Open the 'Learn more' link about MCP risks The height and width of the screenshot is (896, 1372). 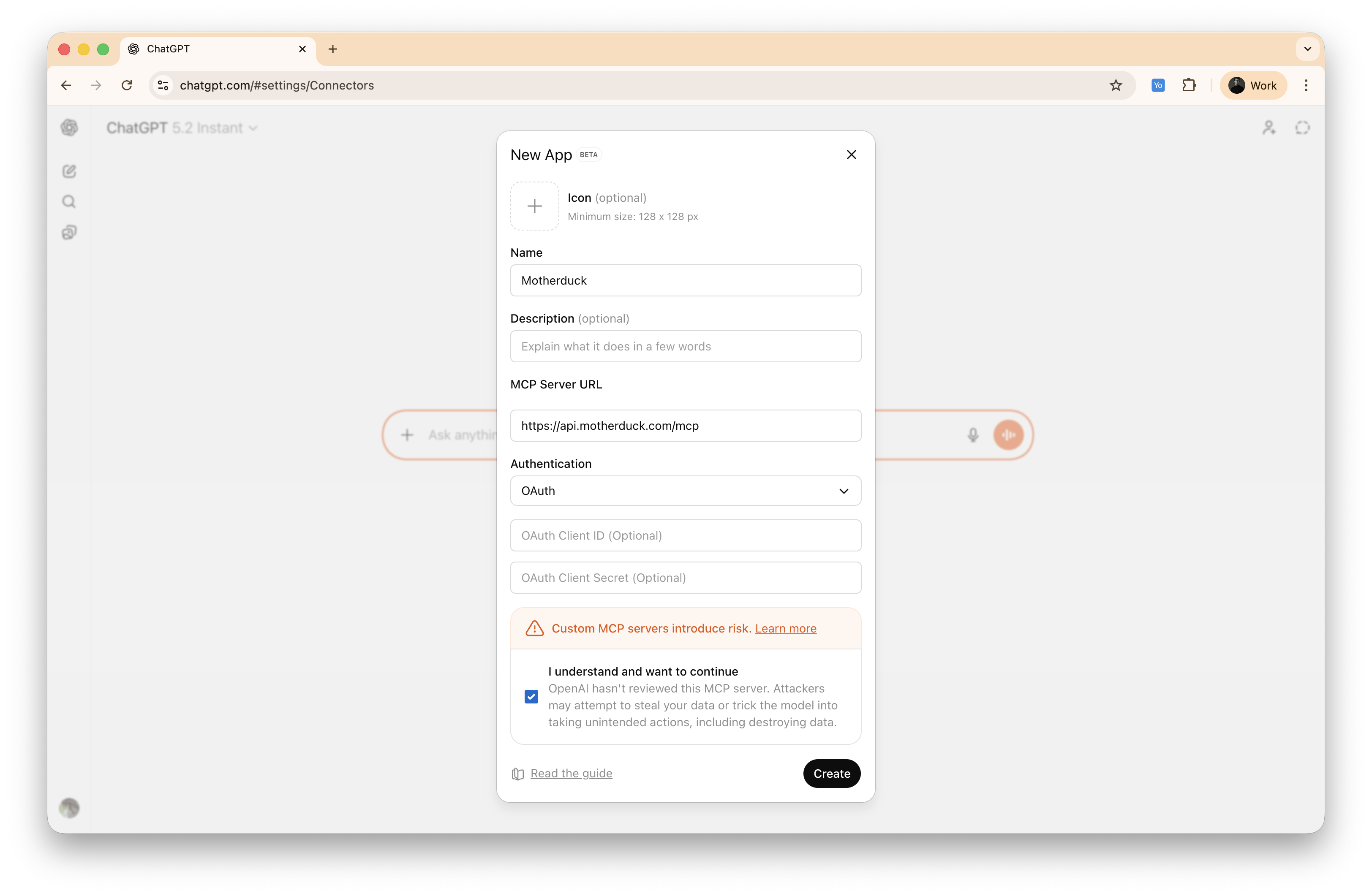click(x=786, y=629)
